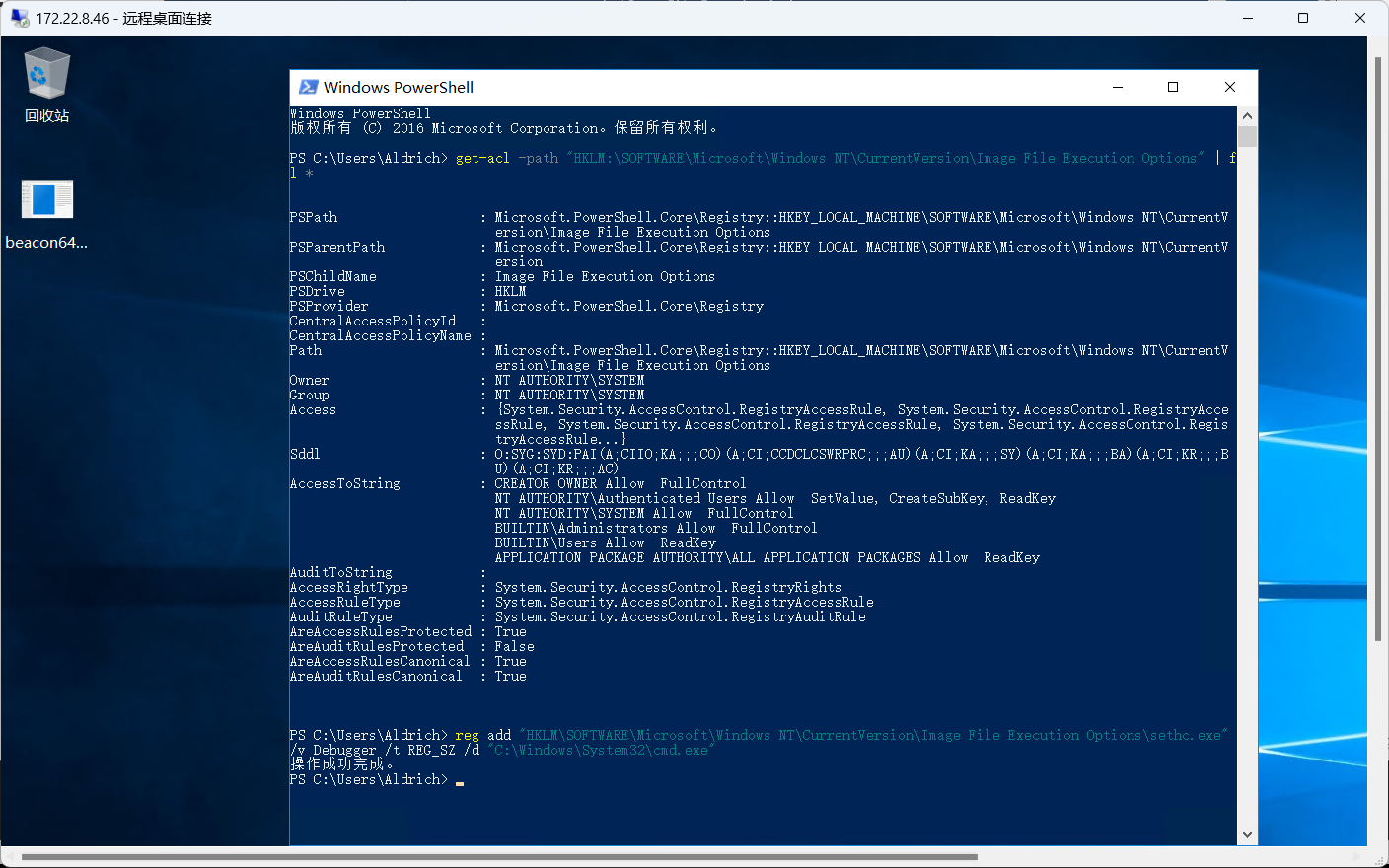The width and height of the screenshot is (1389, 868).
Task: Click the PowerShell scrollbar up arrow
Action: (x=1248, y=115)
